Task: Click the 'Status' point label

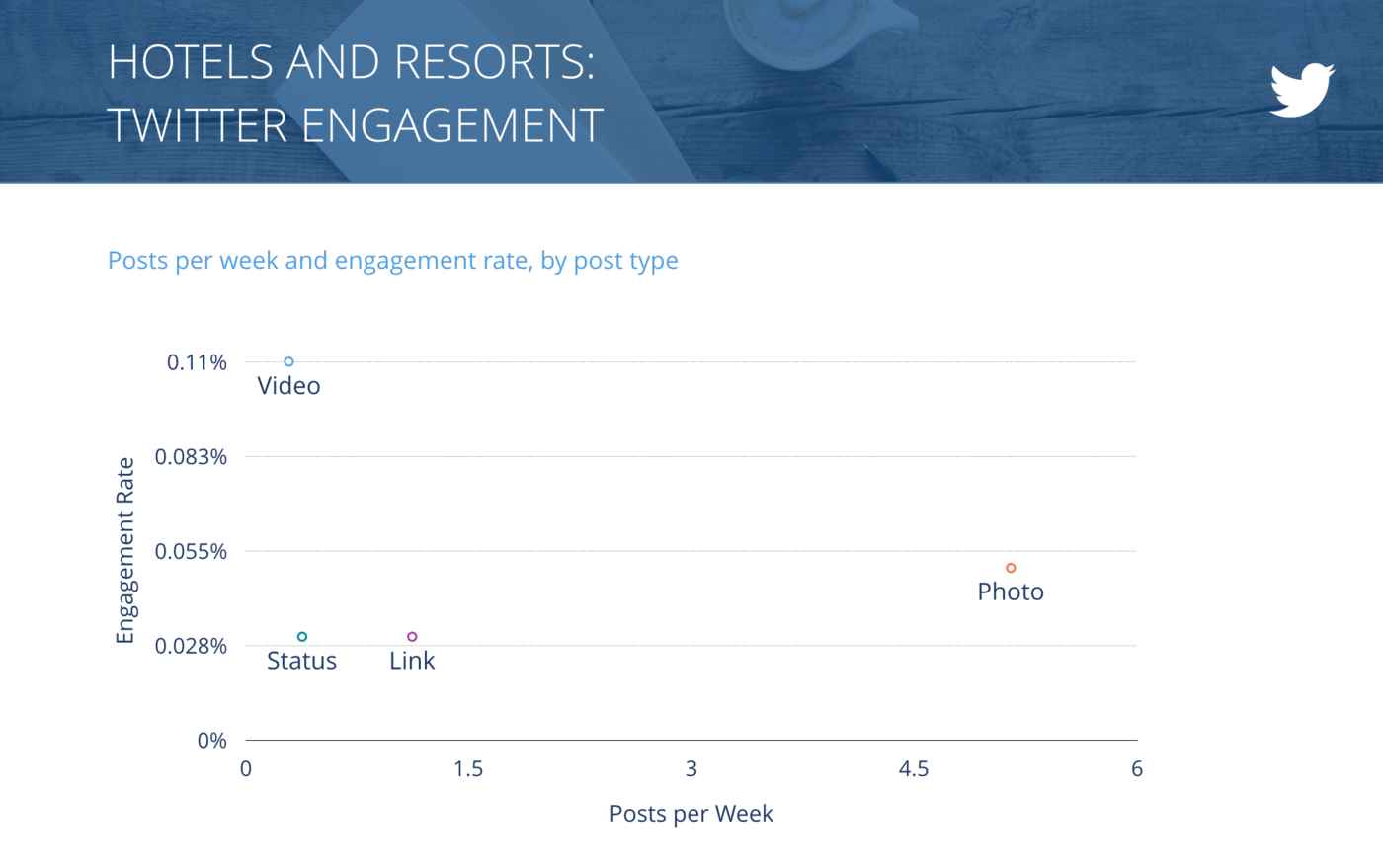Action: coord(301,661)
